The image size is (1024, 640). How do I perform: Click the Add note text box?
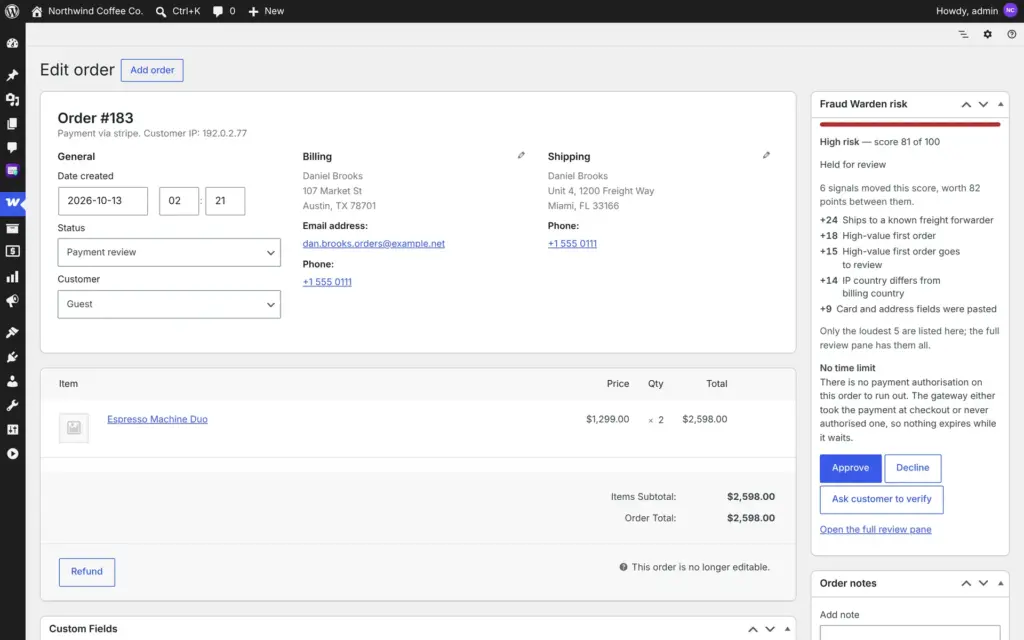[x=910, y=633]
